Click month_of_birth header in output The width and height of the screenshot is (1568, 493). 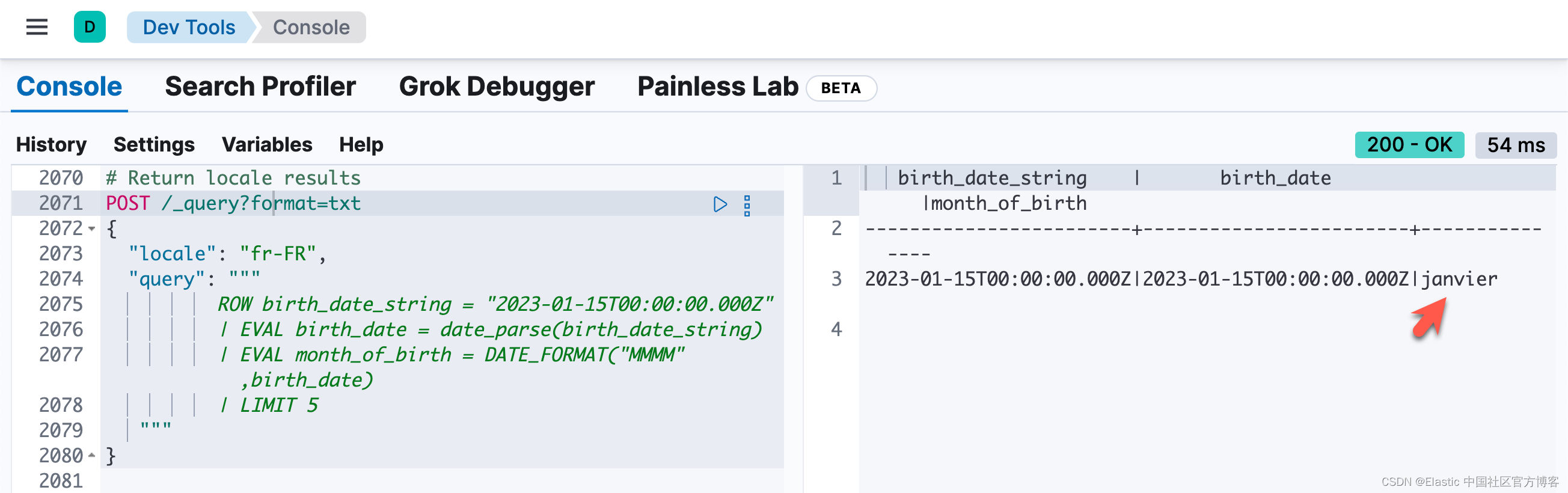tap(1009, 203)
